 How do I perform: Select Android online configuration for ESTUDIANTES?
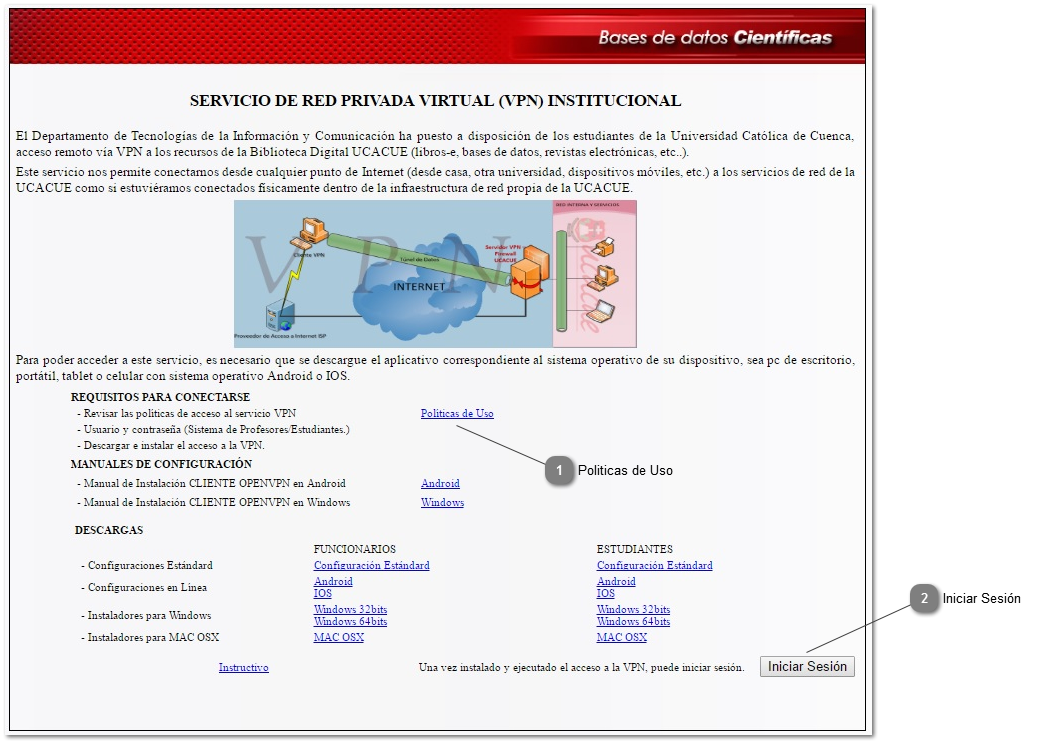coord(616,581)
